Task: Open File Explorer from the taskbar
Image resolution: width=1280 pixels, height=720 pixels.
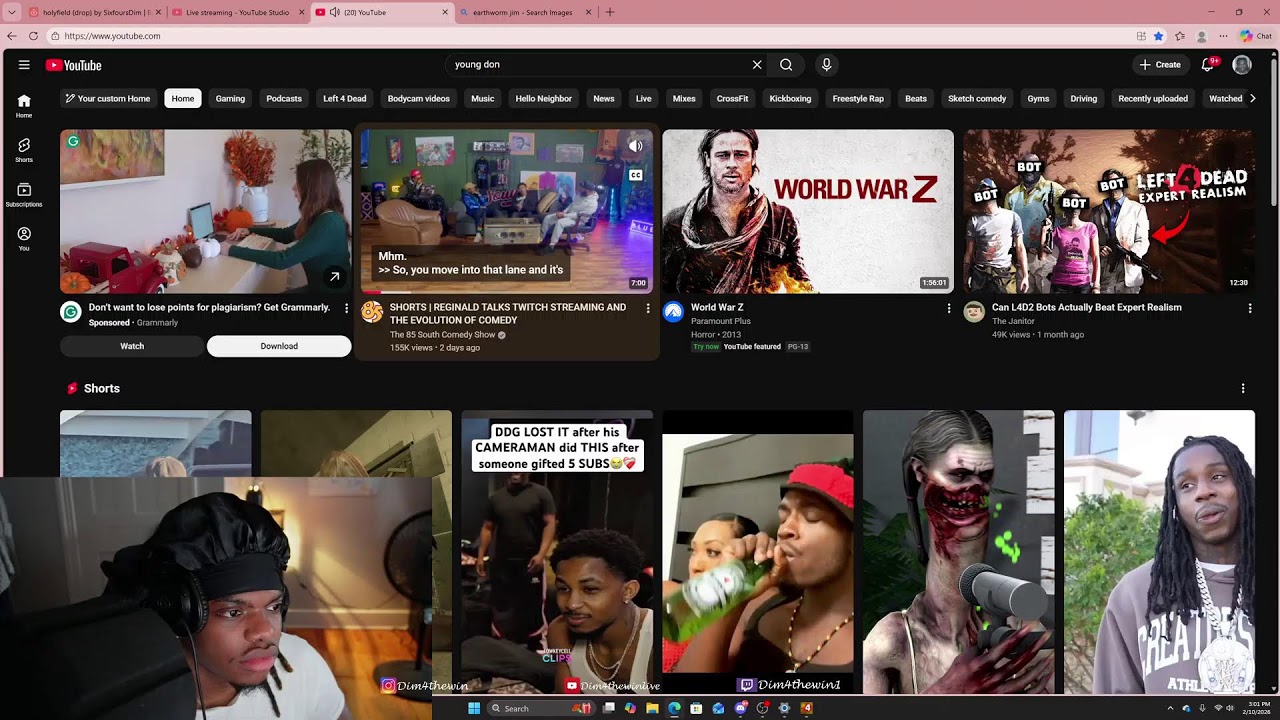Action: [652, 708]
